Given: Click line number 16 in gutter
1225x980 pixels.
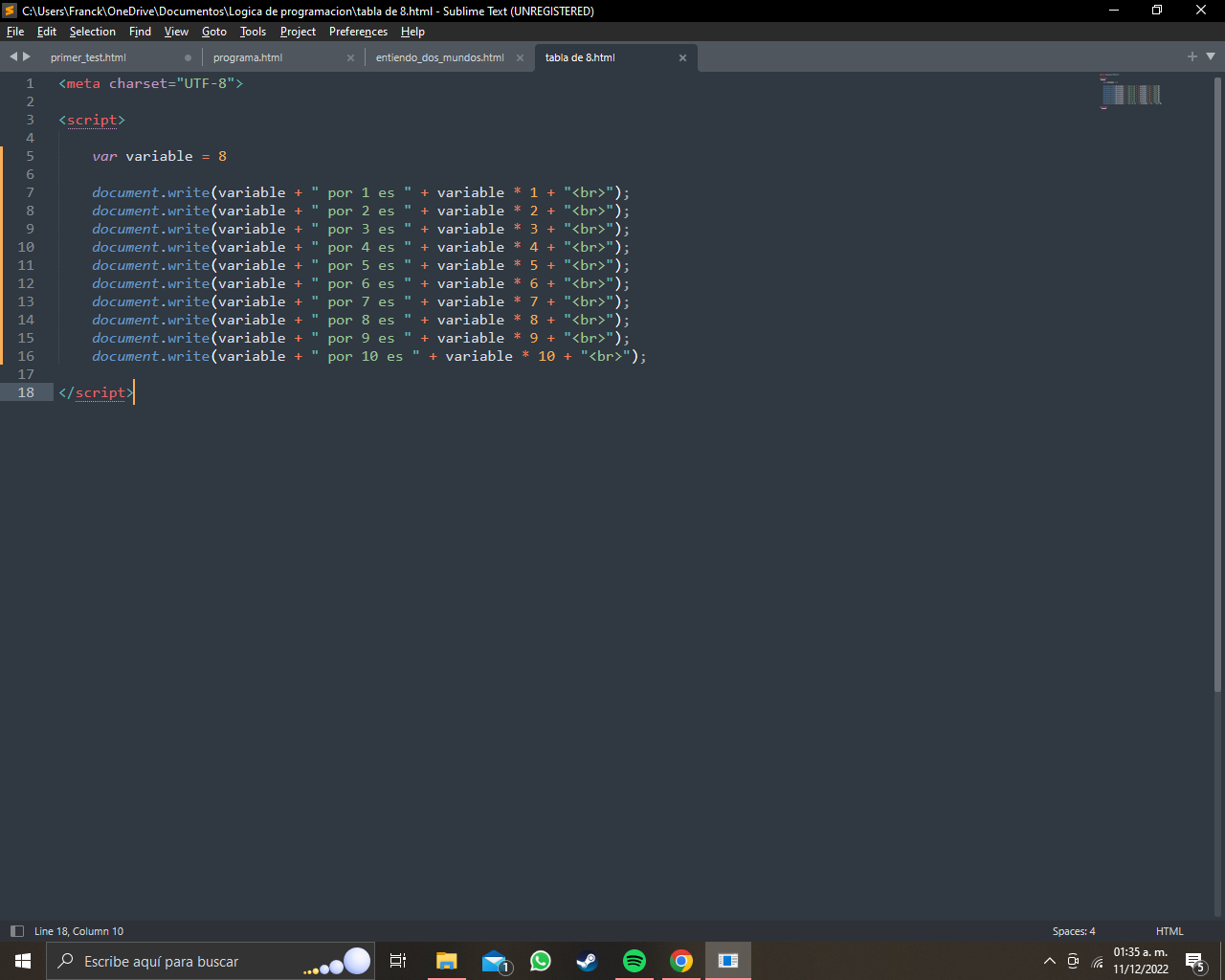Looking at the screenshot, I should (x=26, y=356).
